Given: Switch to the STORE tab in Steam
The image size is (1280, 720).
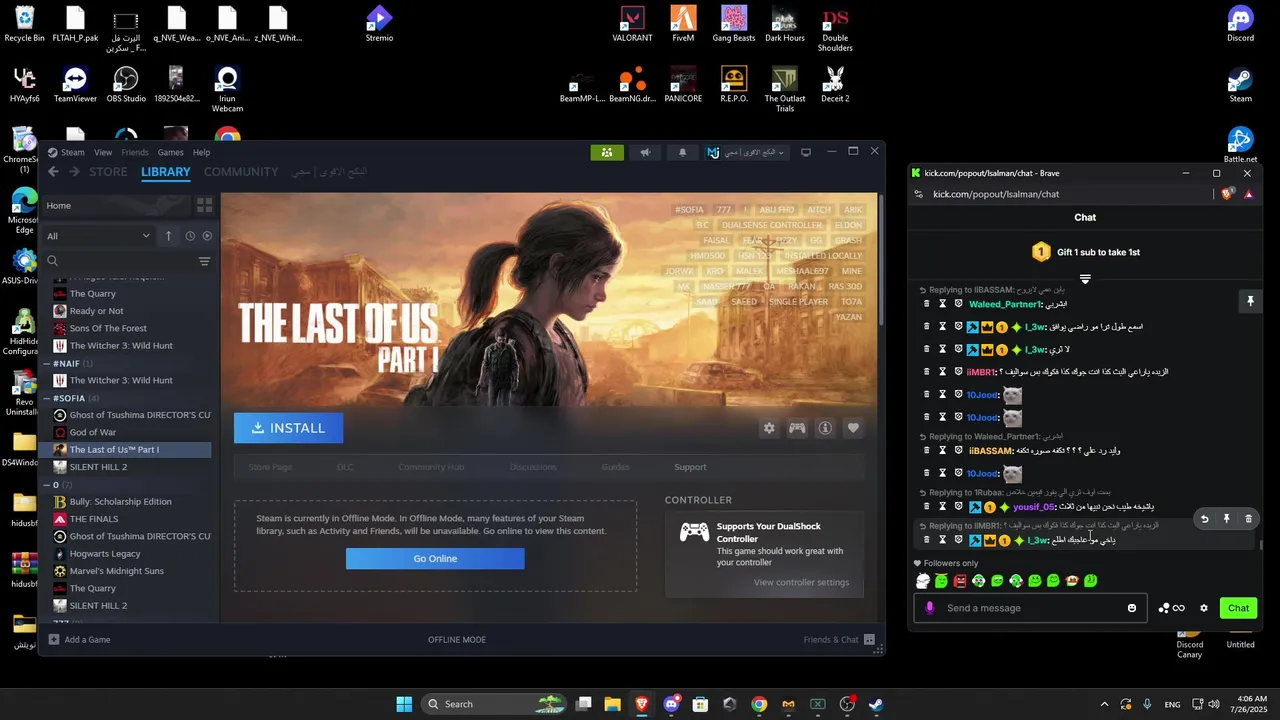Looking at the screenshot, I should (108, 172).
